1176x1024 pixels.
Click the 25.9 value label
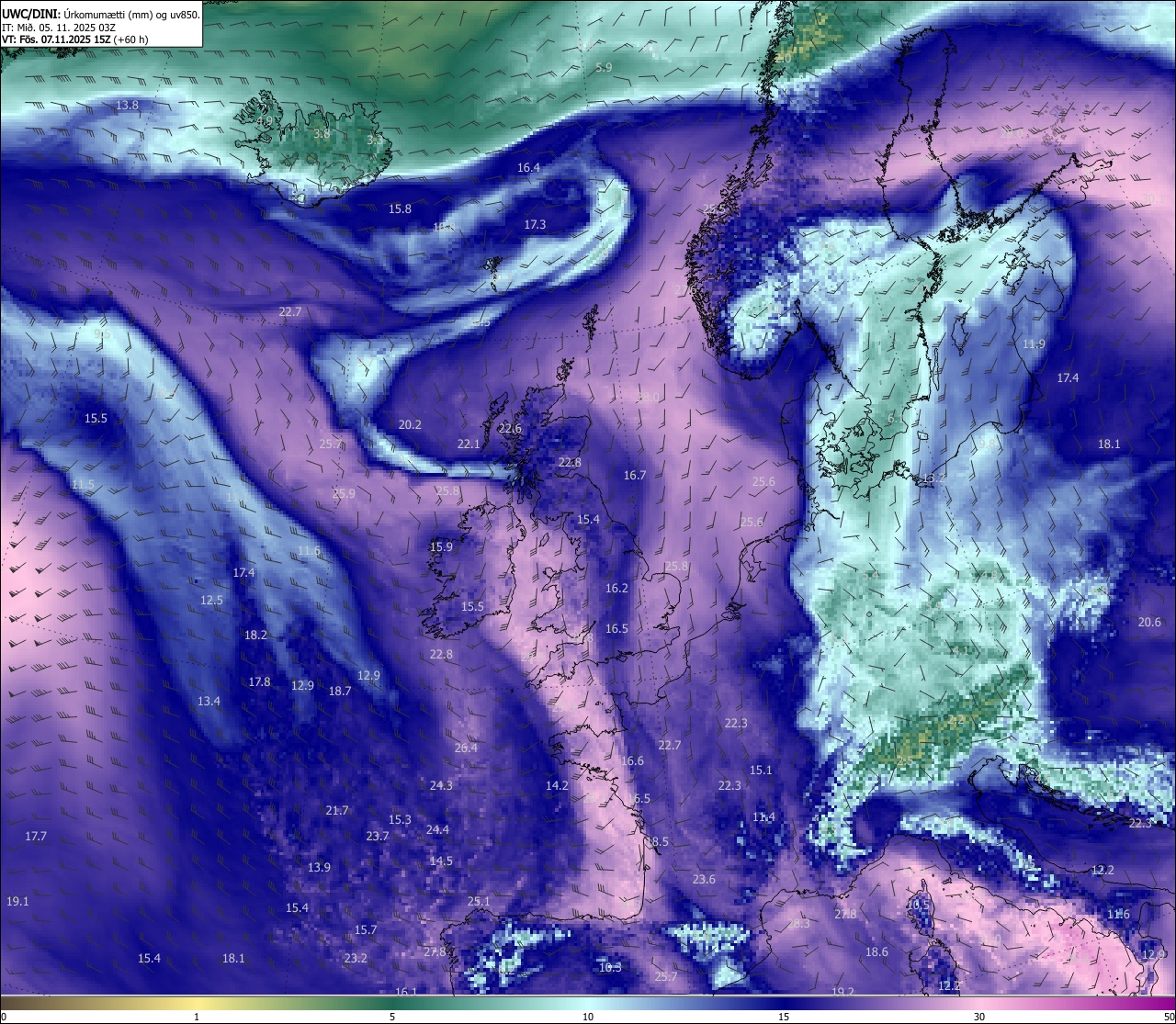[x=344, y=494]
